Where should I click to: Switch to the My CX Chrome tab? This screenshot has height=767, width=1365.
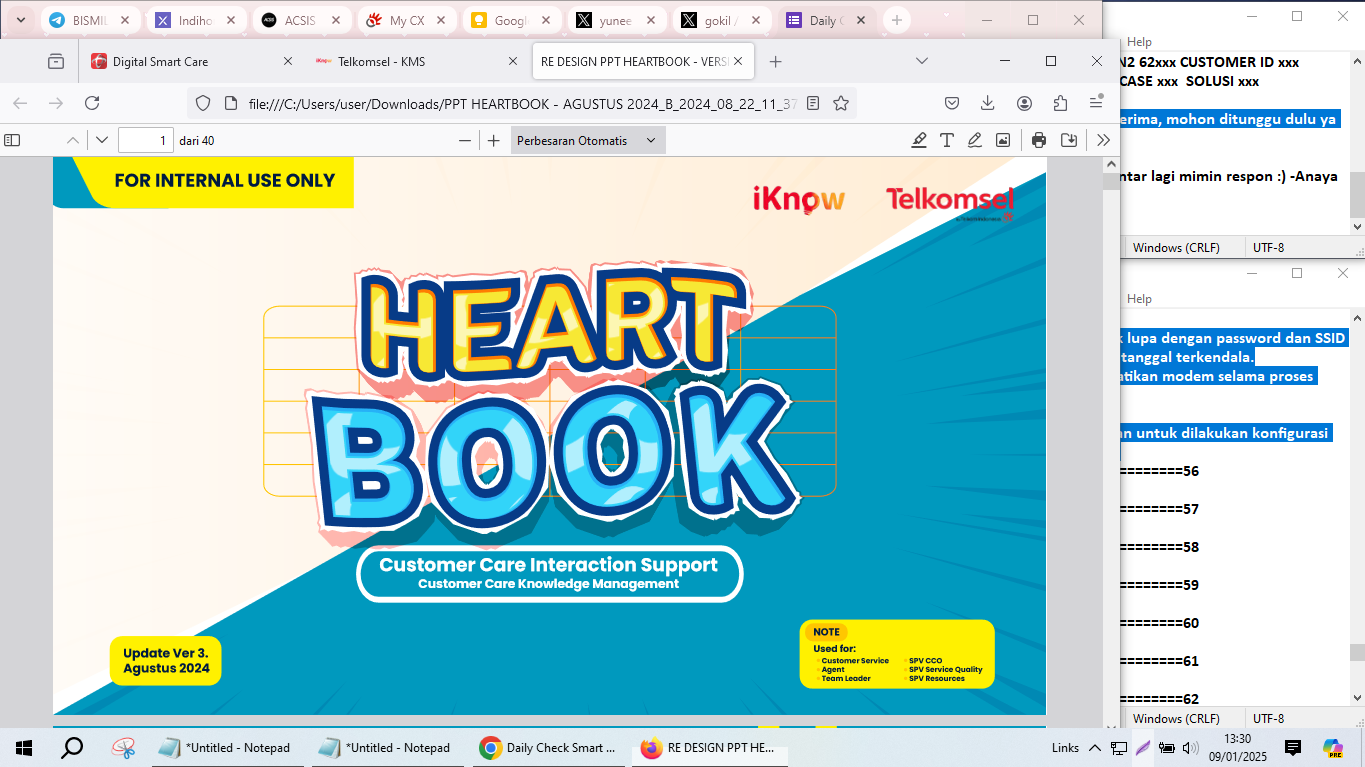(x=407, y=20)
